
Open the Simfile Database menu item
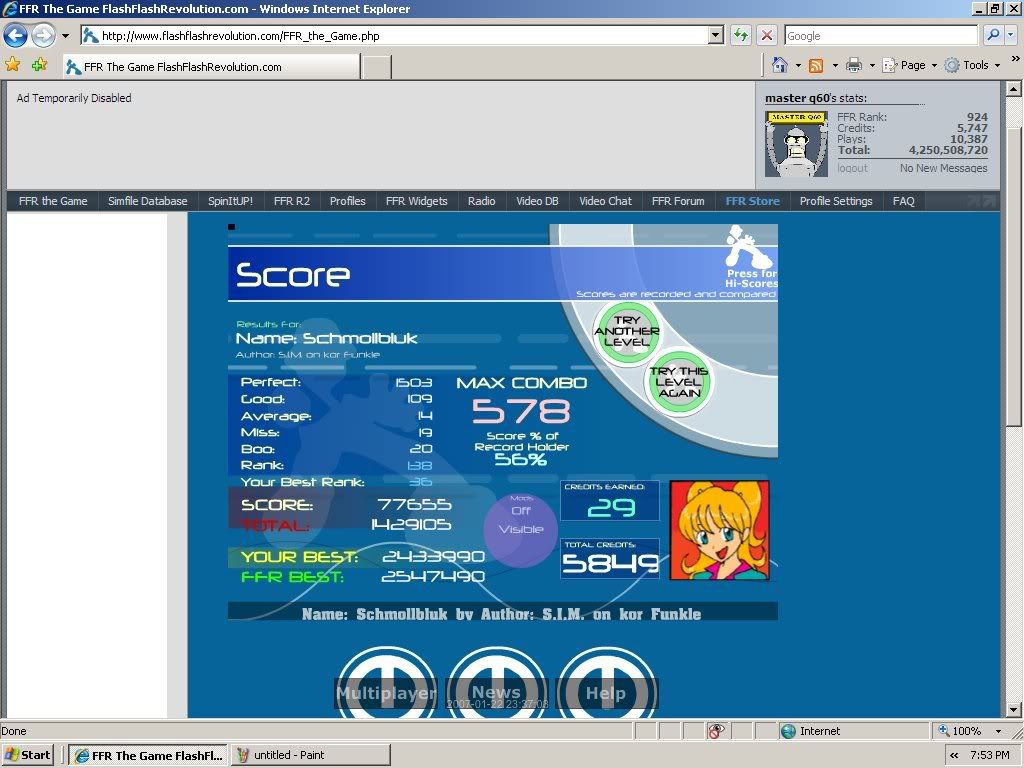click(x=147, y=201)
